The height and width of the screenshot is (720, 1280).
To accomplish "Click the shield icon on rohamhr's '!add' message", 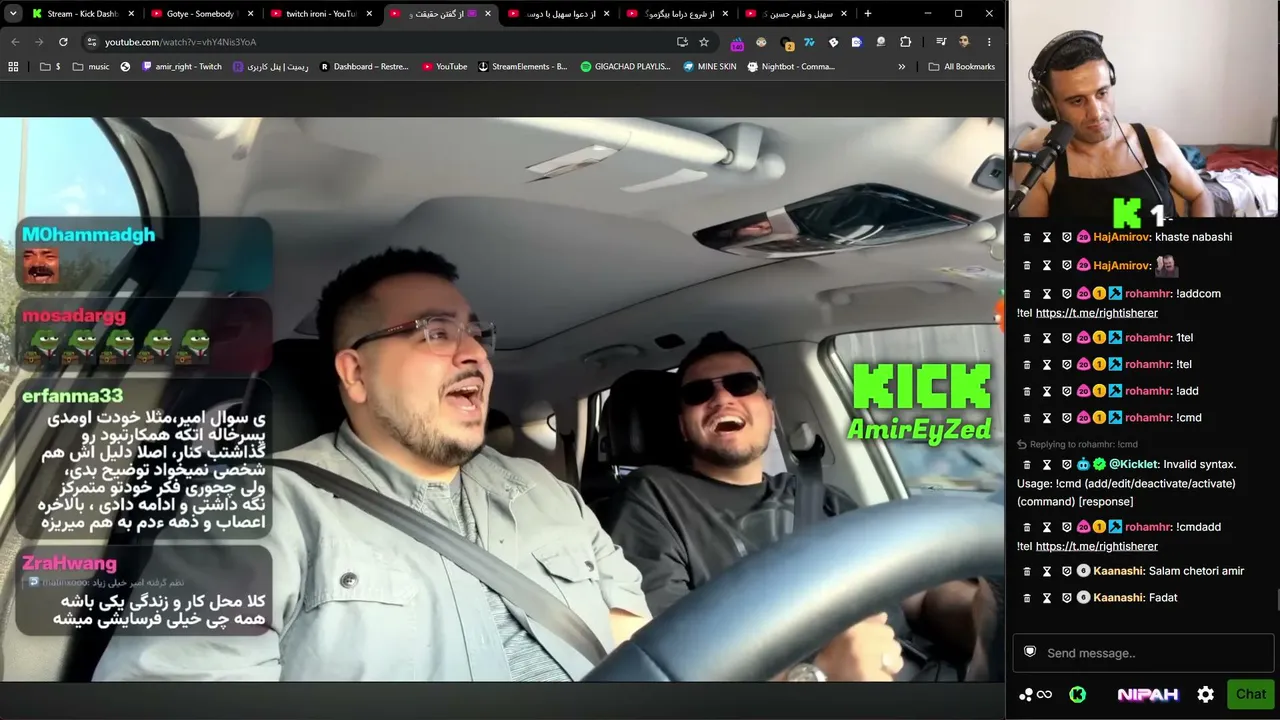I will click(x=1067, y=391).
